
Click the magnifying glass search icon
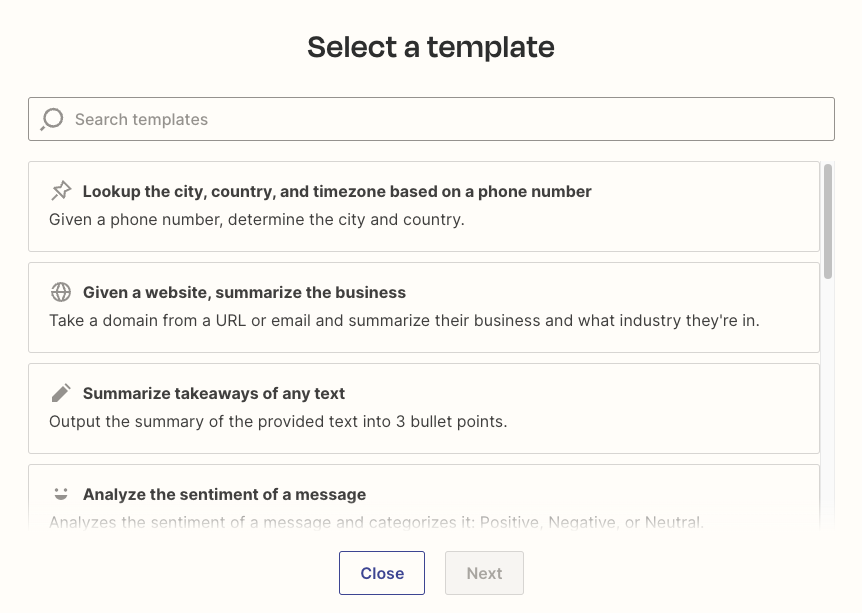point(52,120)
